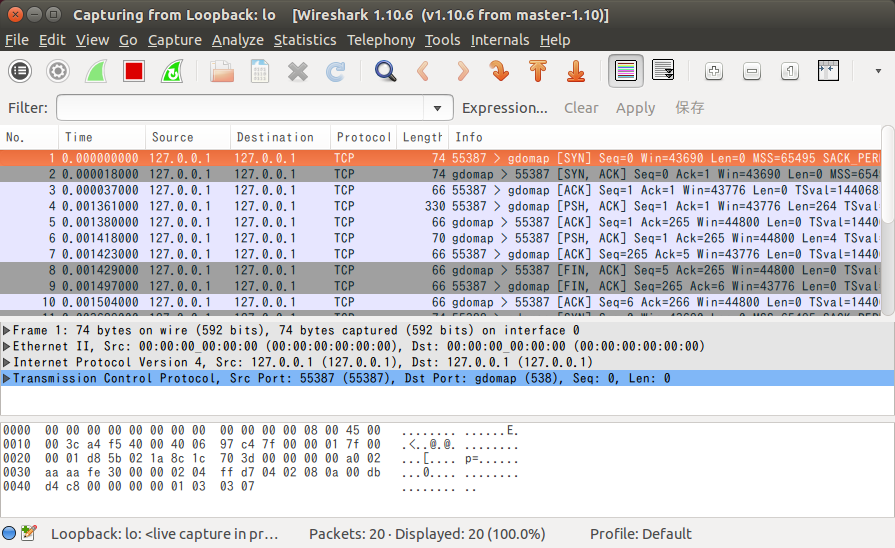The image size is (895, 548).
Task: Open the filter history dropdown arrow
Action: coord(437,108)
